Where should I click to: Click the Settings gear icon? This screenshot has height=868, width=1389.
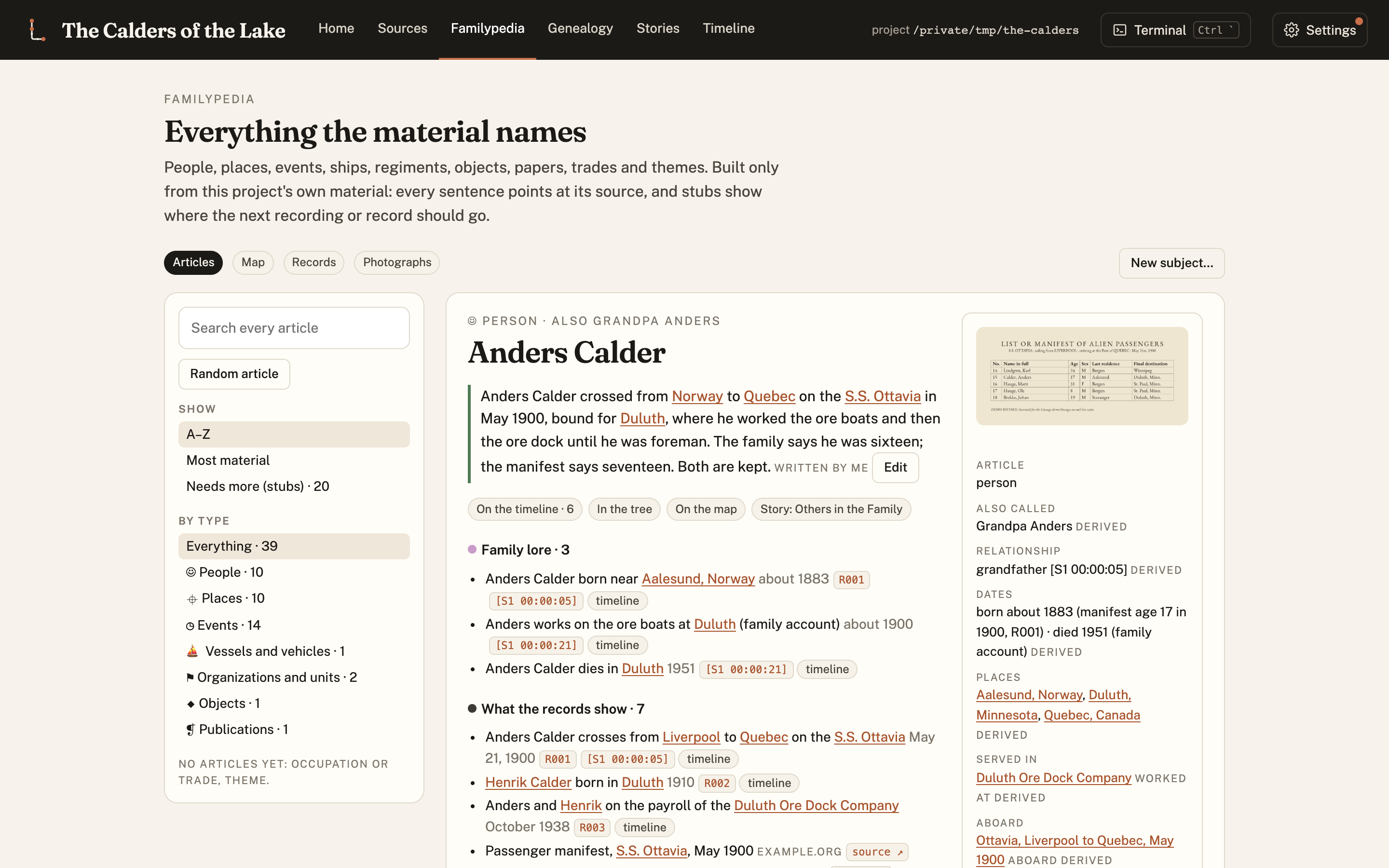click(x=1291, y=30)
